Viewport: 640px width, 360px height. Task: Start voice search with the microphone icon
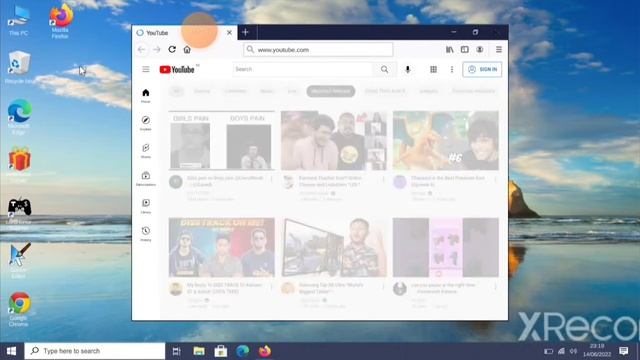407,69
